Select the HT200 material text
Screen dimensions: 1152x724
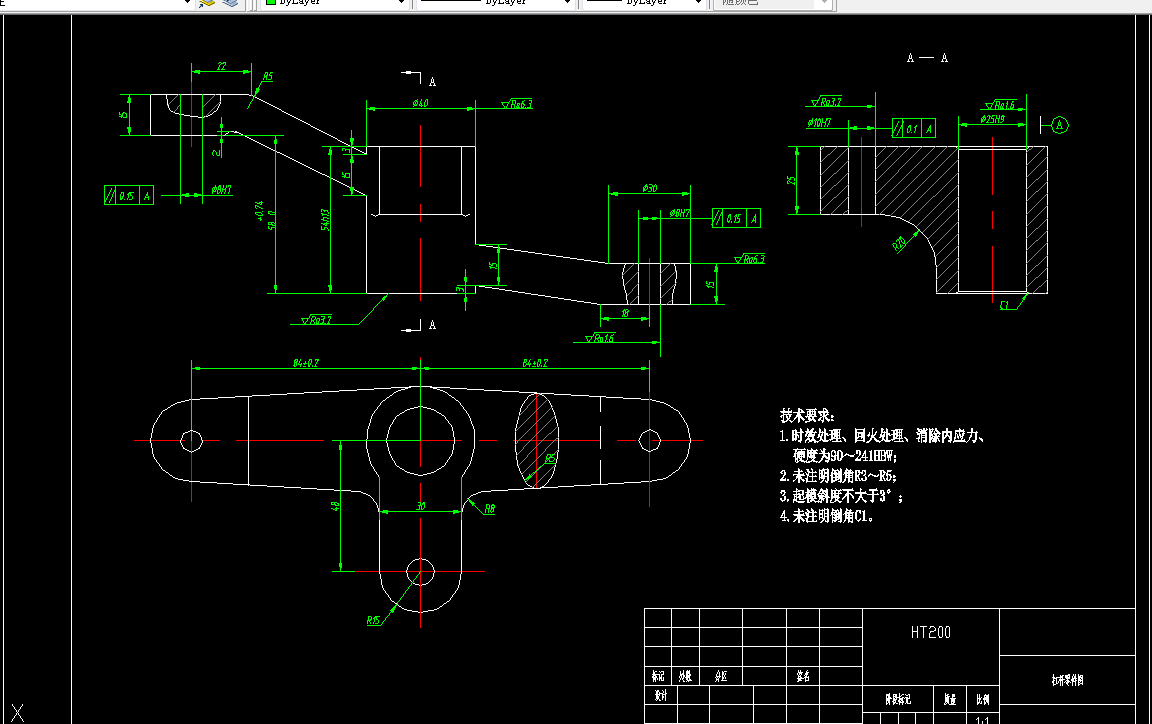coord(930,632)
